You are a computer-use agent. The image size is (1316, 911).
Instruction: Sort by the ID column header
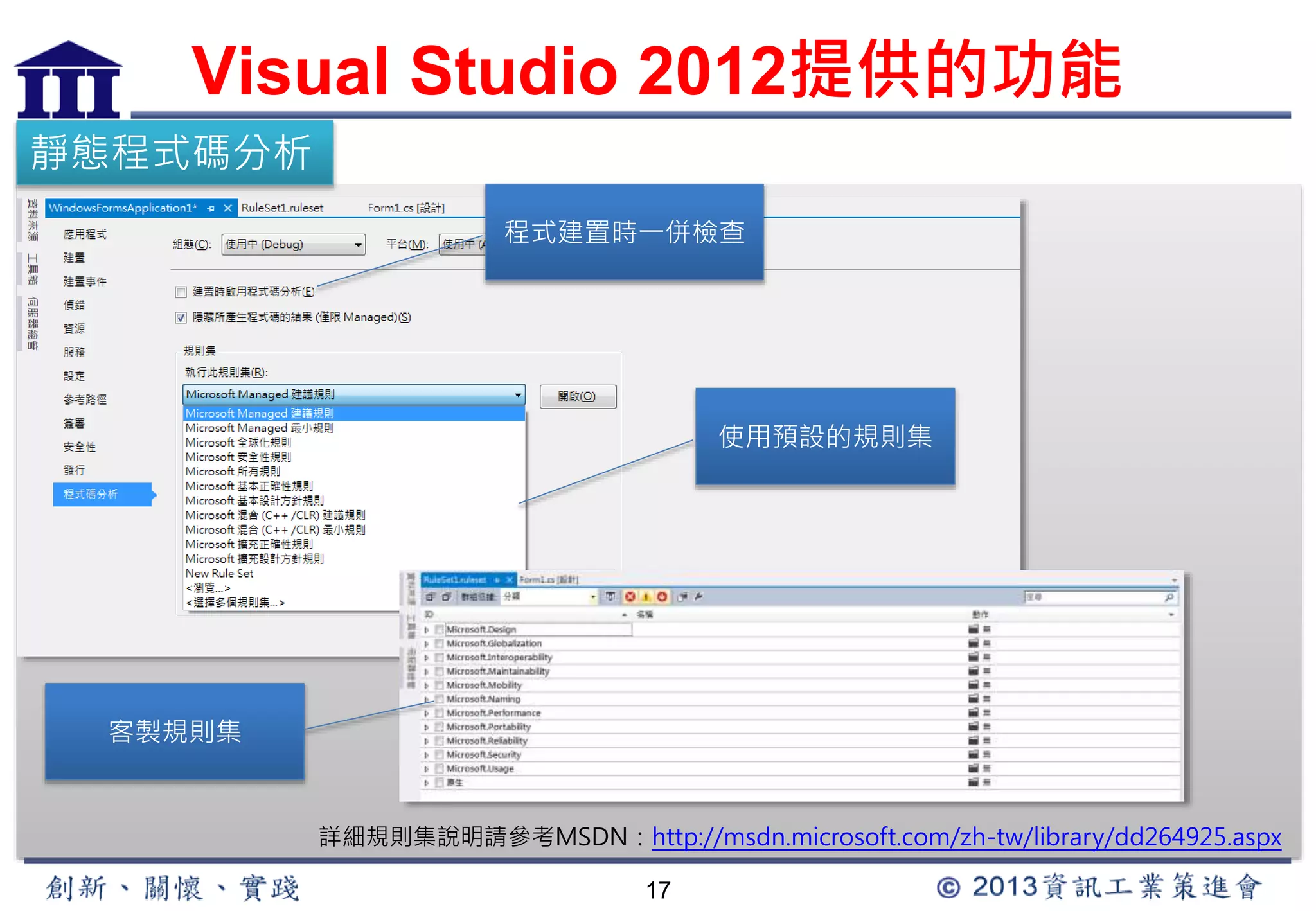click(x=429, y=615)
